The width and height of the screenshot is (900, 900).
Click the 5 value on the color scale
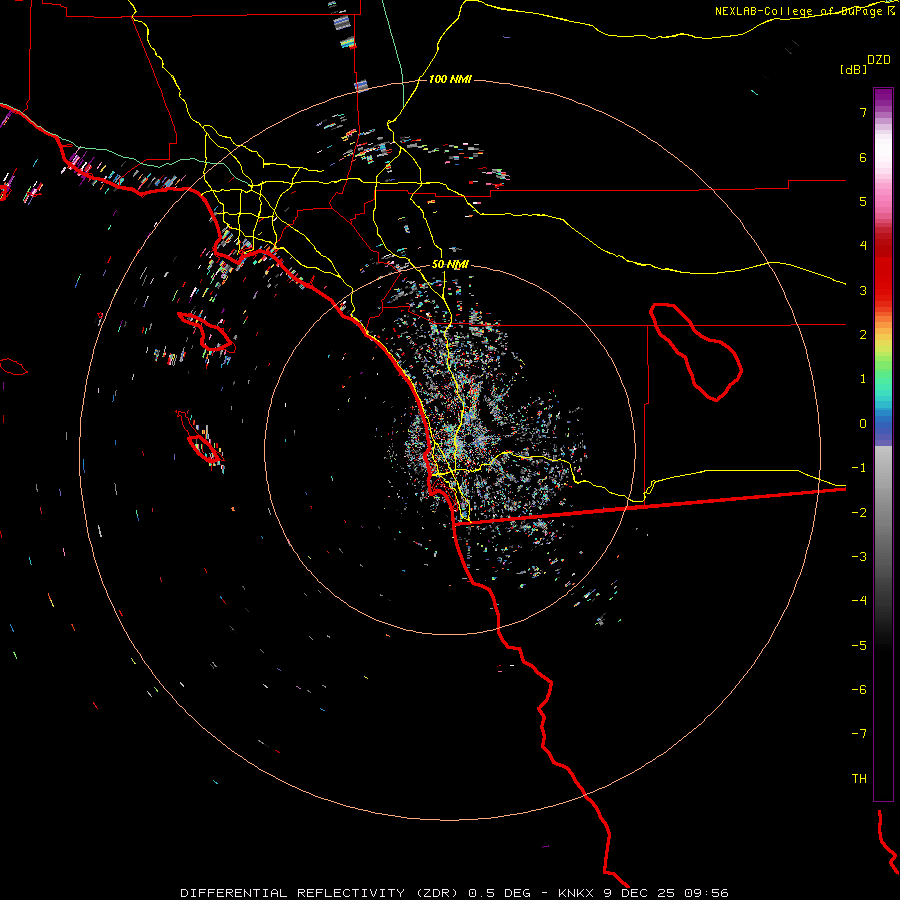[x=863, y=201]
